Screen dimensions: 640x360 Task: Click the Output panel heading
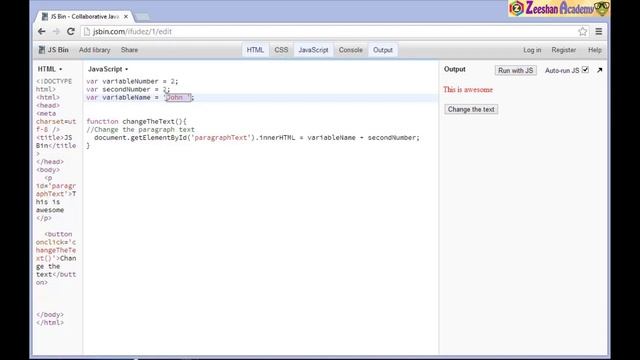455,69
